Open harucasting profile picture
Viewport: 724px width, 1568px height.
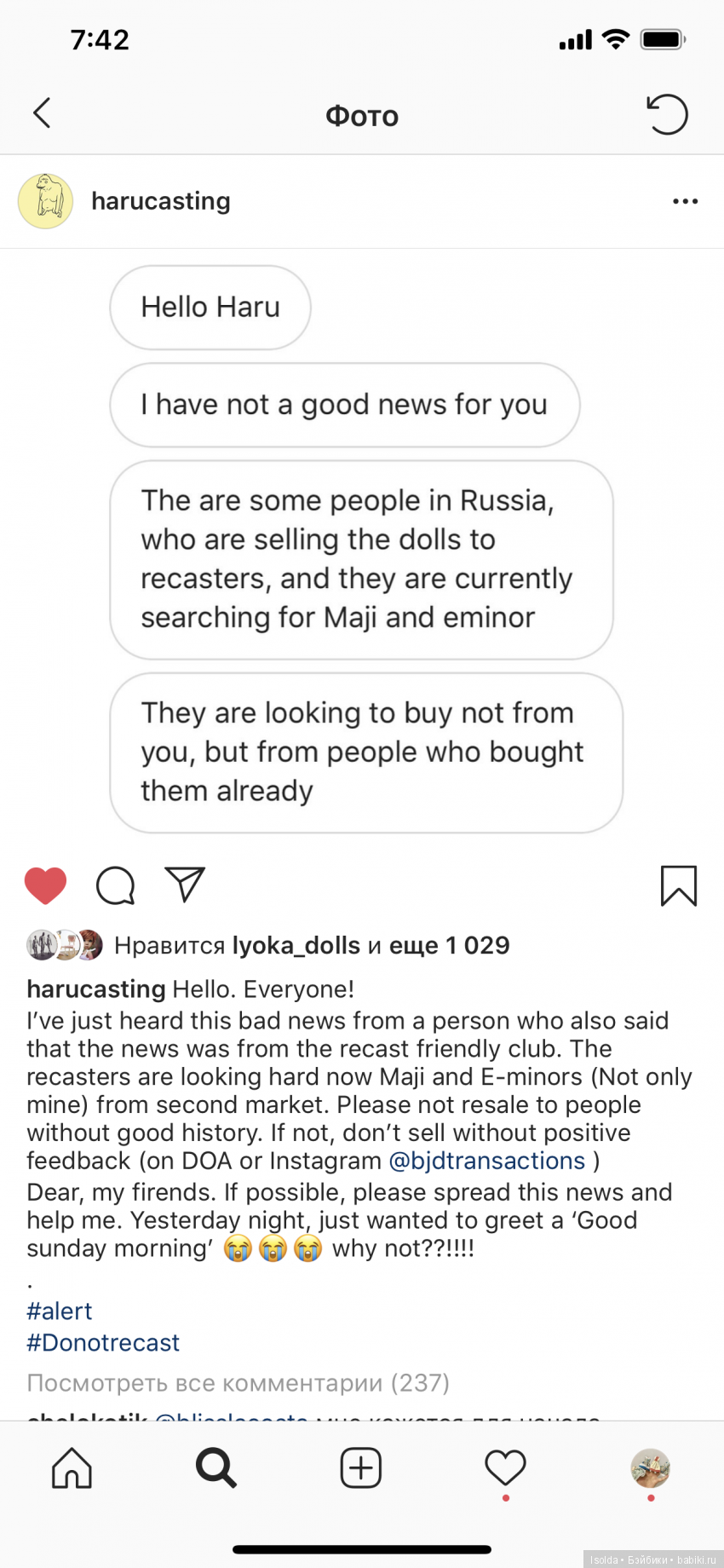[x=46, y=202]
